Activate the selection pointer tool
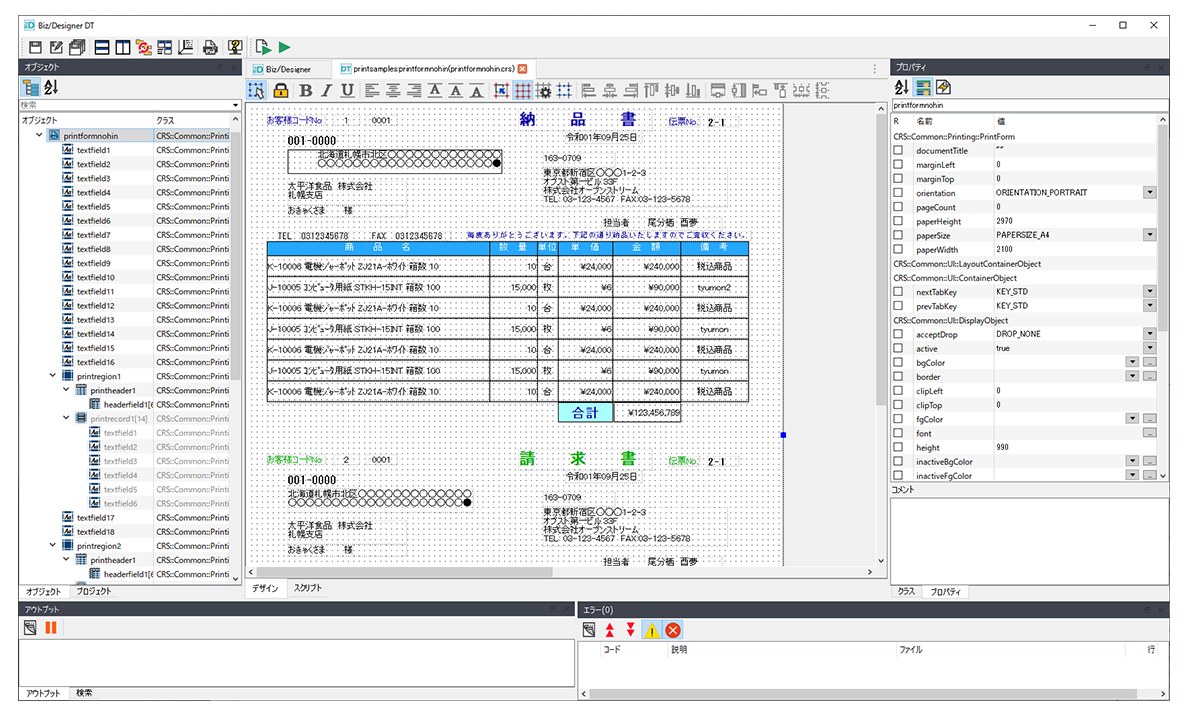The width and height of the screenshot is (1190, 719). click(x=257, y=90)
